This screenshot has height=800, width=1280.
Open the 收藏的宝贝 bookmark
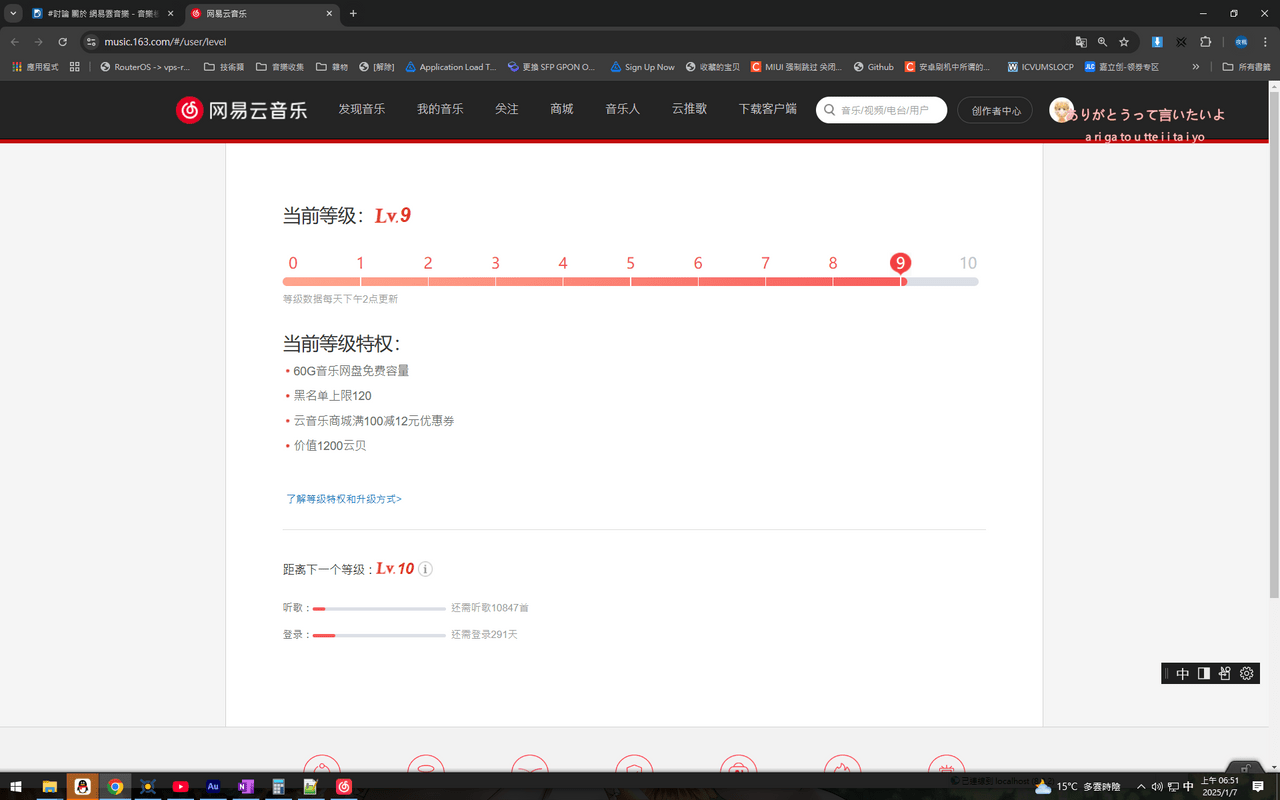click(x=713, y=67)
